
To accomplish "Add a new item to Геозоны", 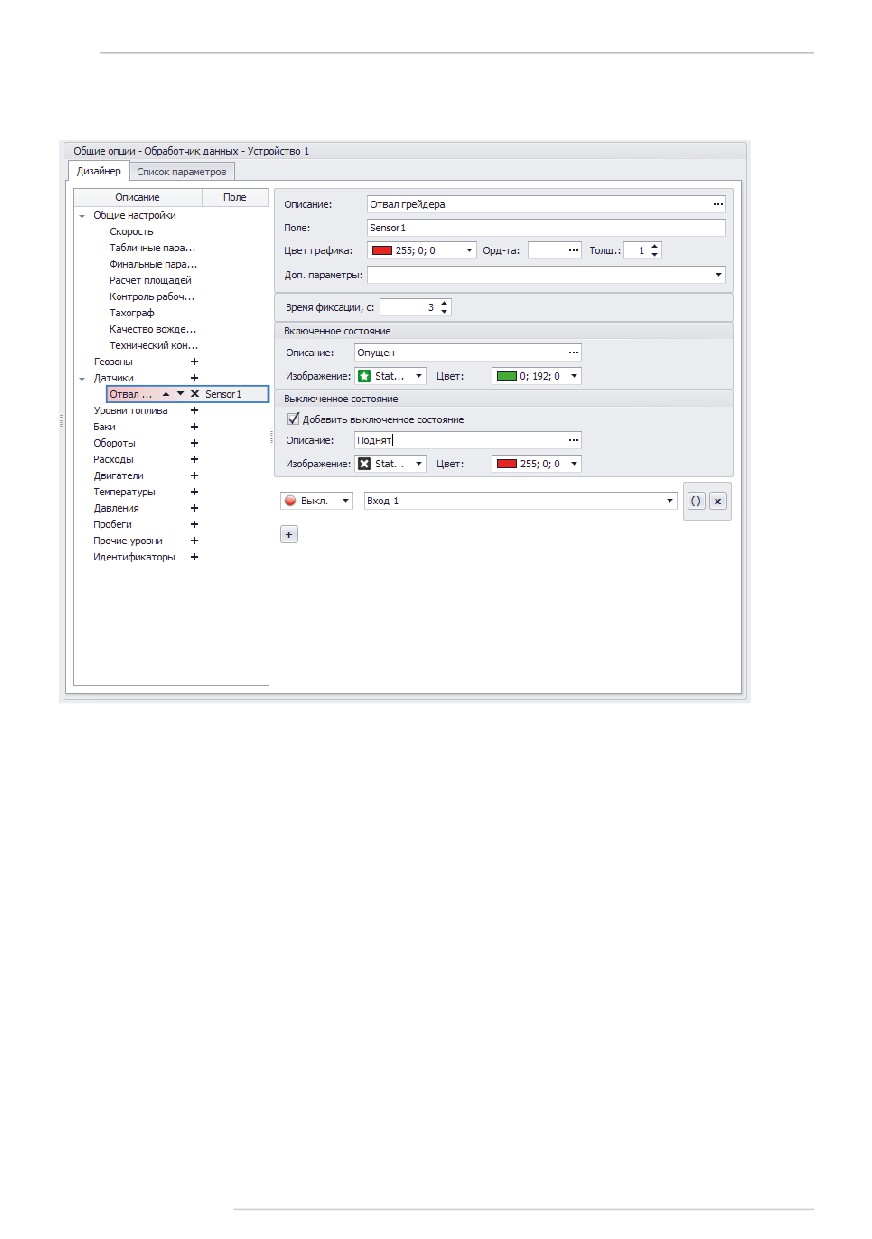I will pyautogui.click(x=194, y=361).
